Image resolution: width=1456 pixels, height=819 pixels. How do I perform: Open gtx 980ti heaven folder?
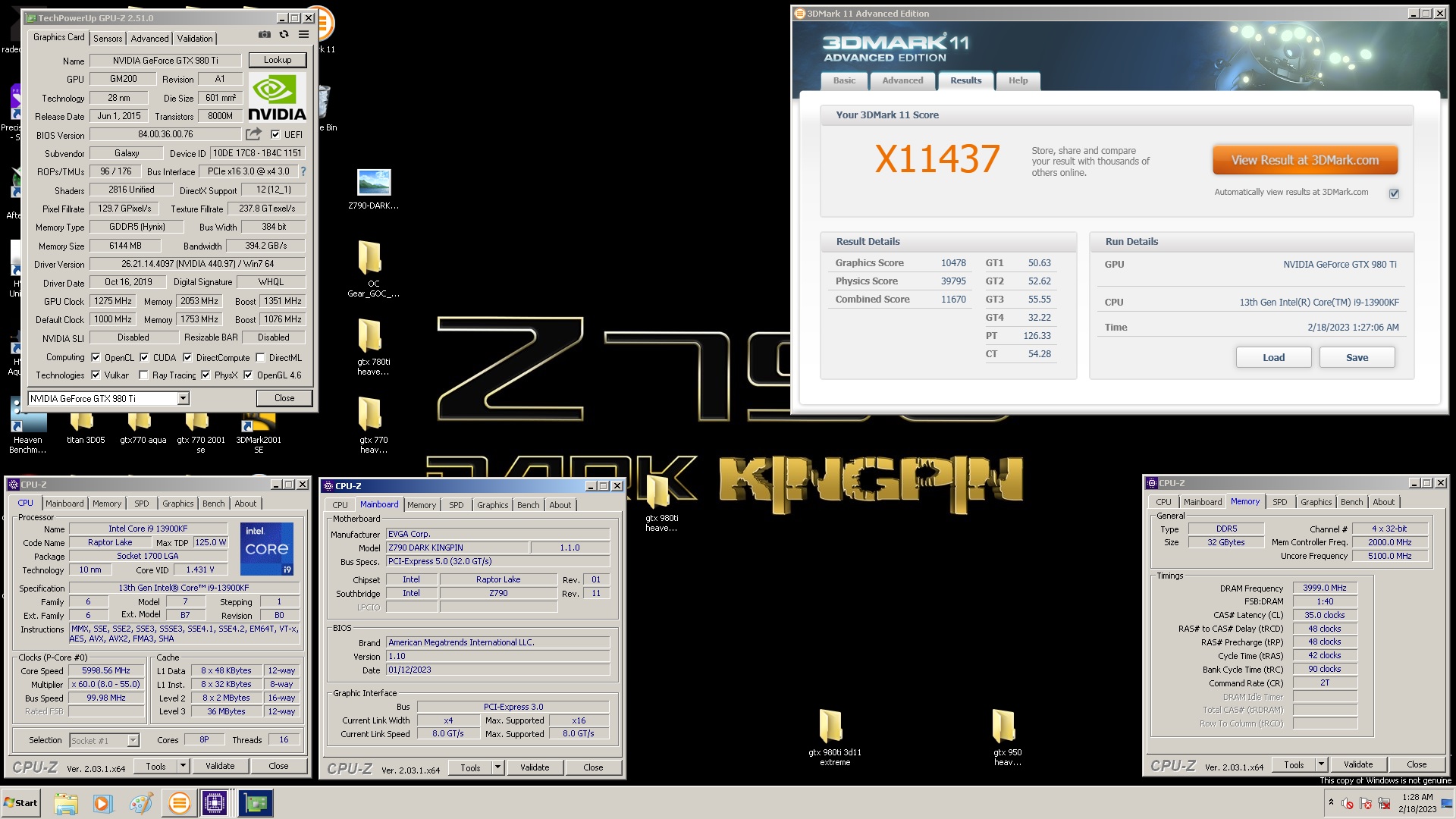(x=661, y=503)
